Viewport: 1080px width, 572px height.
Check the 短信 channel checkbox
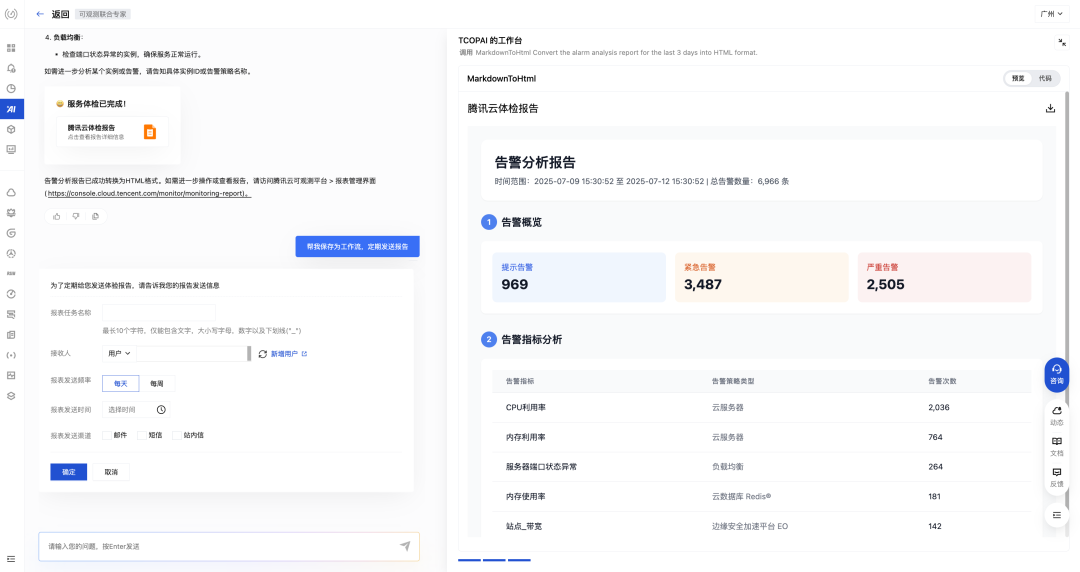point(142,436)
